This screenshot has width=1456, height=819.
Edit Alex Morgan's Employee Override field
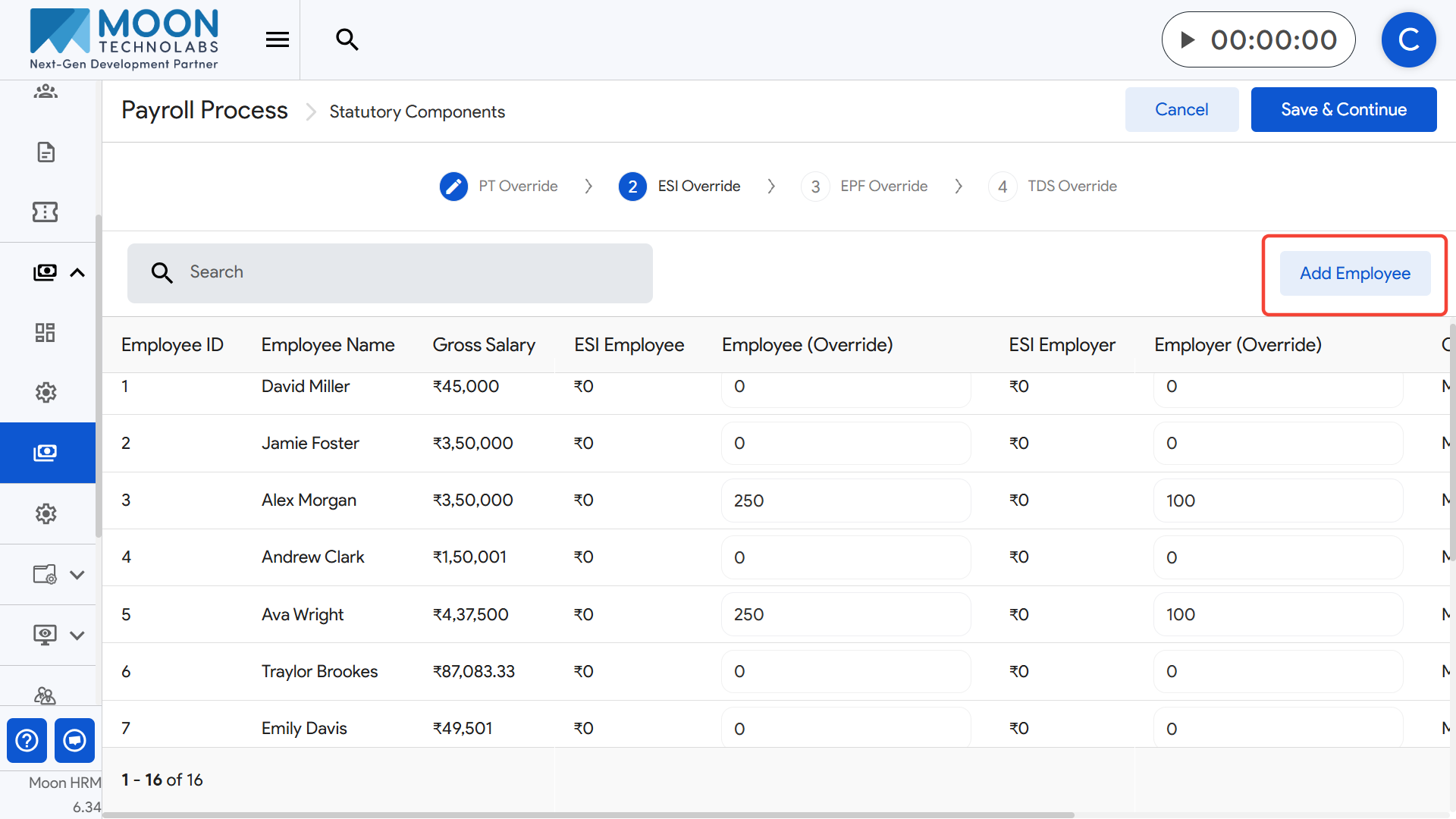[845, 500]
